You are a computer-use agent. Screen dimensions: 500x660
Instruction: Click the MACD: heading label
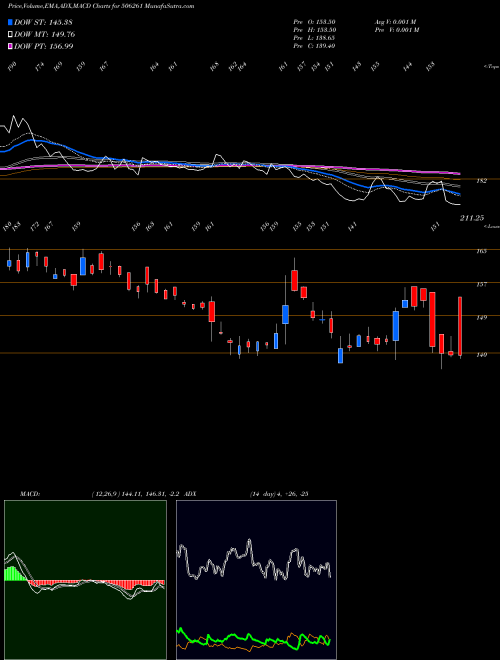29,493
